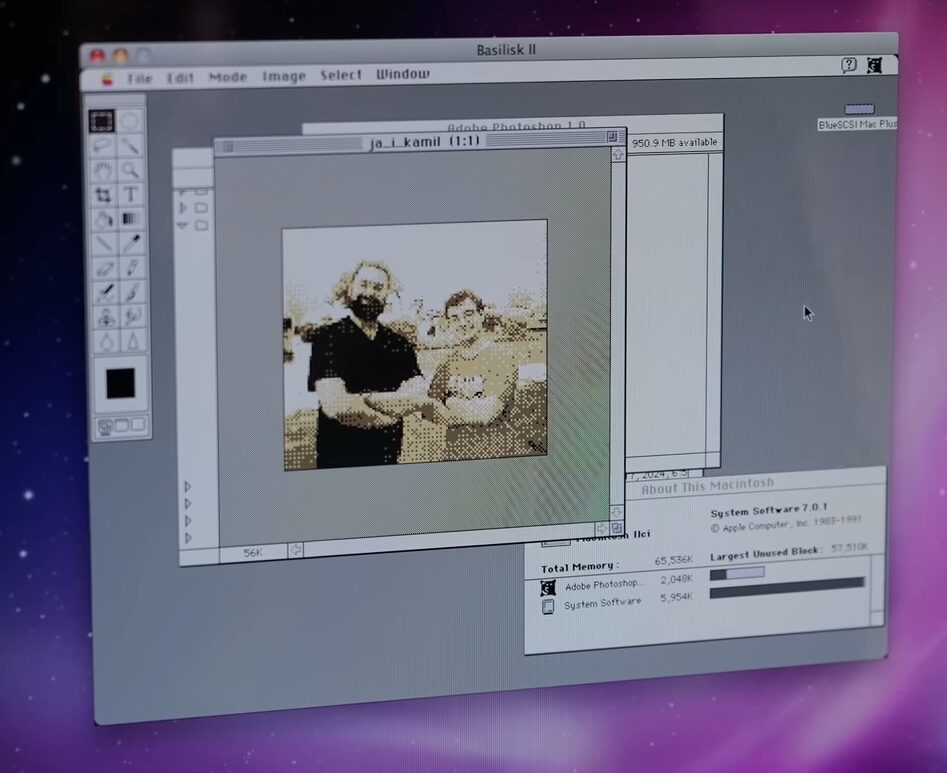Click the System Software 7.0.1 label
This screenshot has height=773, width=947.
pyautogui.click(x=769, y=510)
